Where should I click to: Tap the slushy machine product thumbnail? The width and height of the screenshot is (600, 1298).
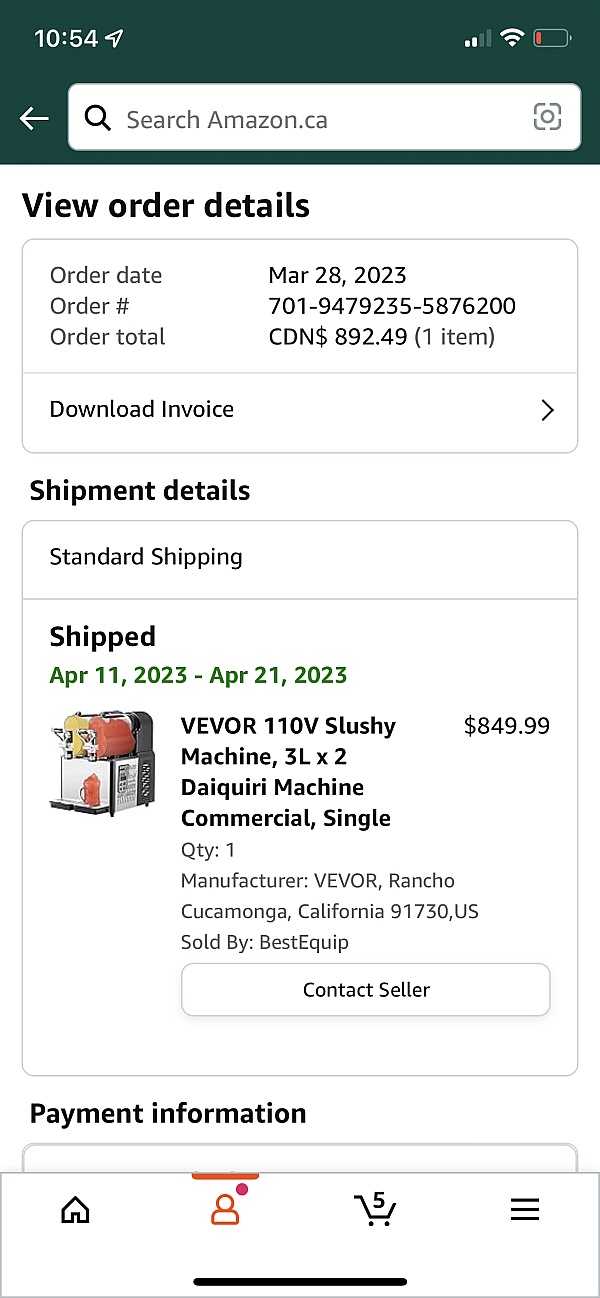101,767
